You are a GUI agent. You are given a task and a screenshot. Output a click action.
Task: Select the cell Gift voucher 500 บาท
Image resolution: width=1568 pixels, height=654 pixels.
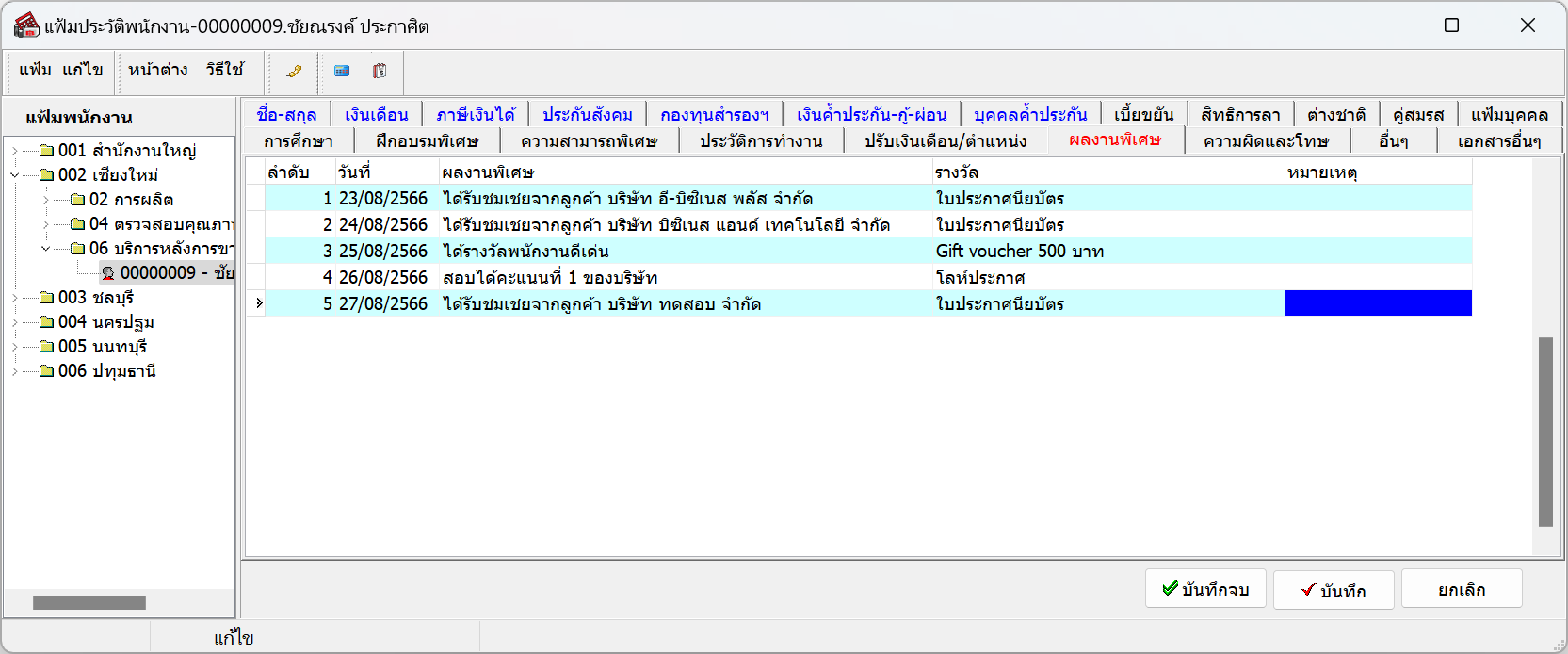tap(1107, 251)
